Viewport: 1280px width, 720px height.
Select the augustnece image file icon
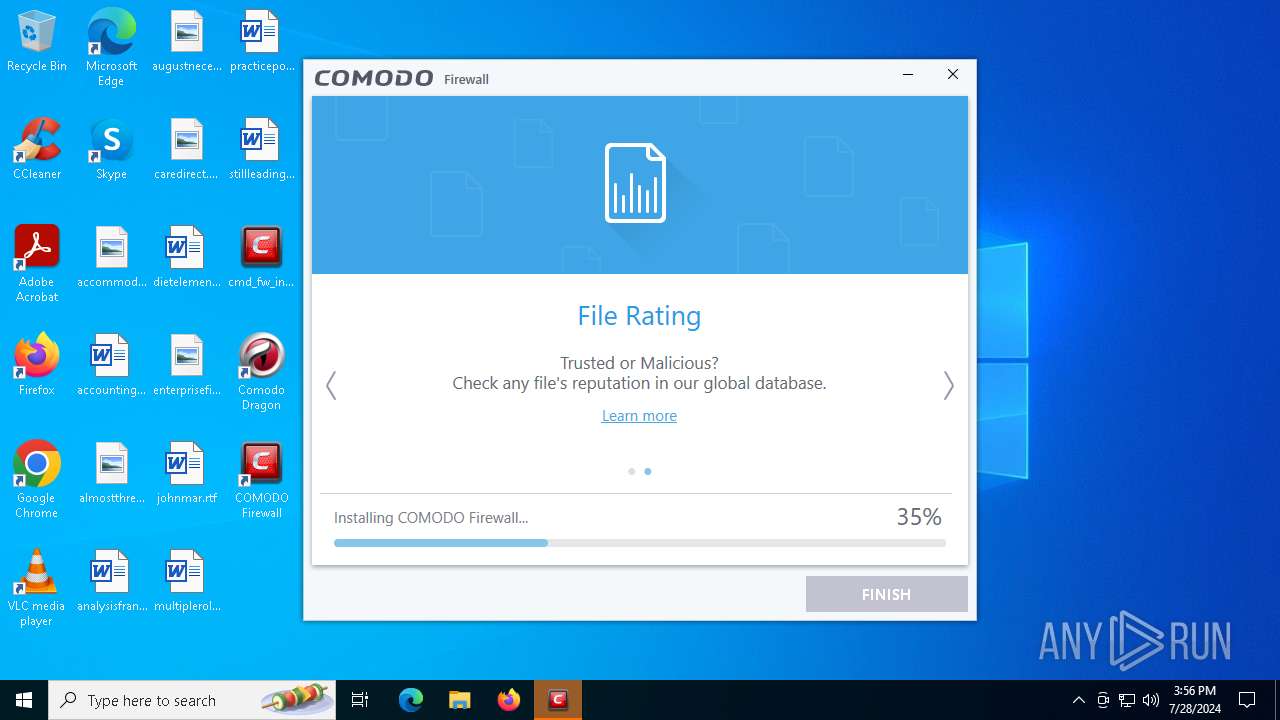tap(187, 41)
